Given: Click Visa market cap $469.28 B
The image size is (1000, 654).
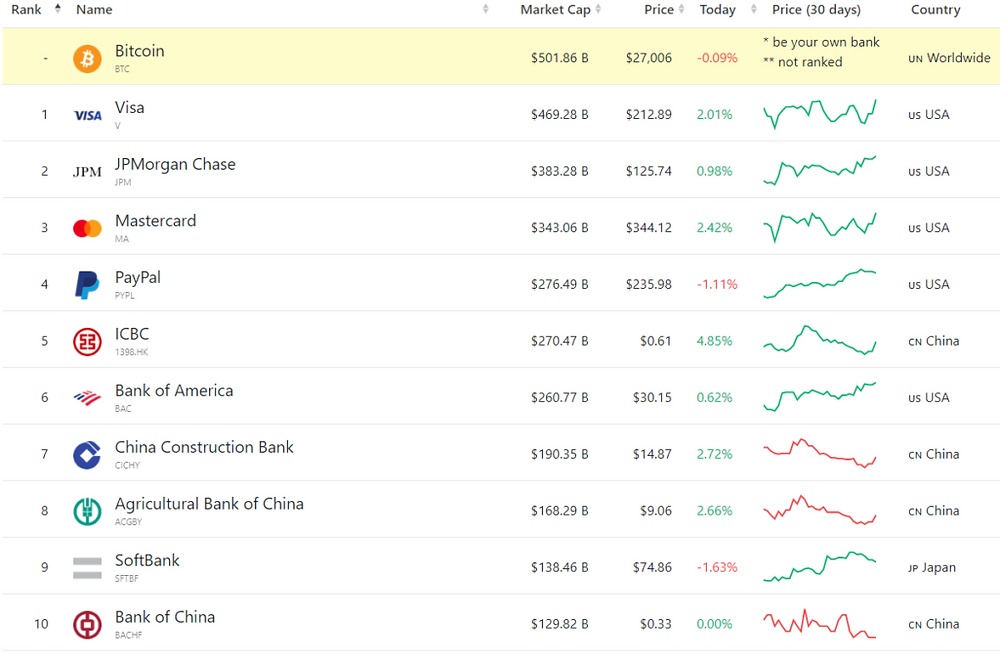Looking at the screenshot, I should pos(559,115).
